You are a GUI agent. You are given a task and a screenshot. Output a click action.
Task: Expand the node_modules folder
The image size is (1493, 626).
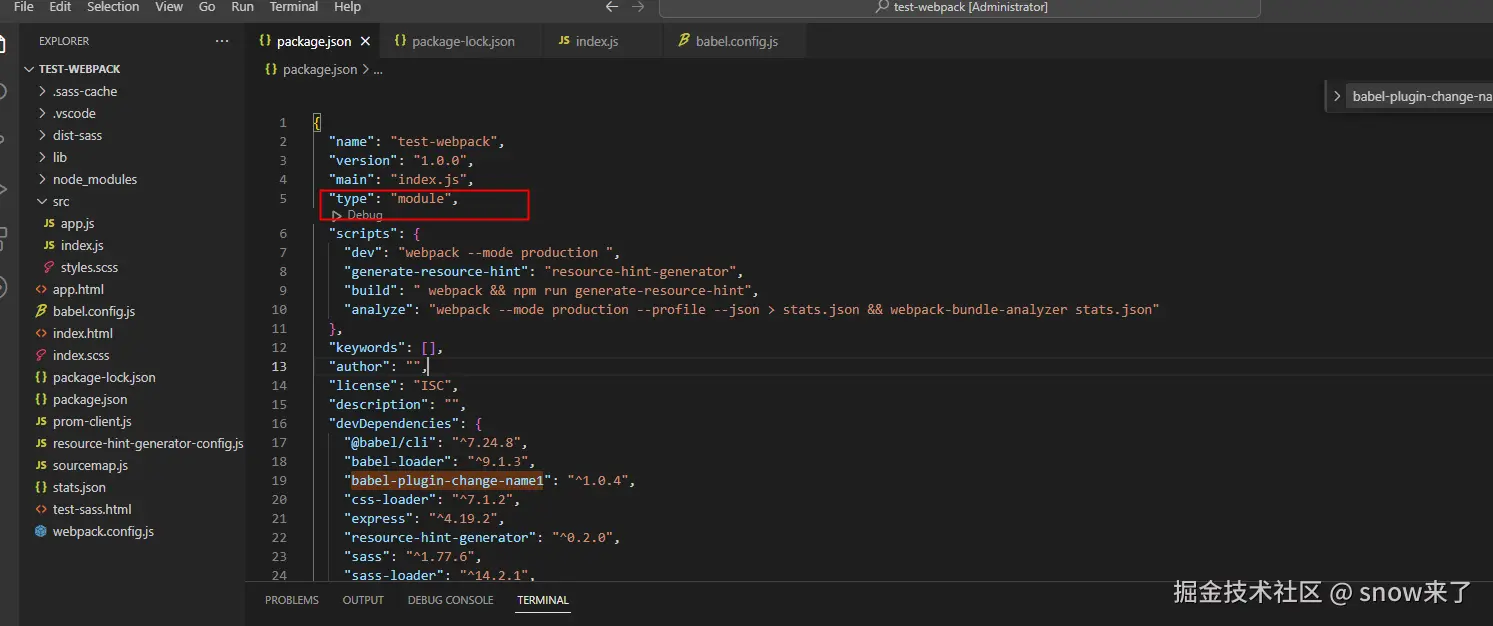[134, 179]
